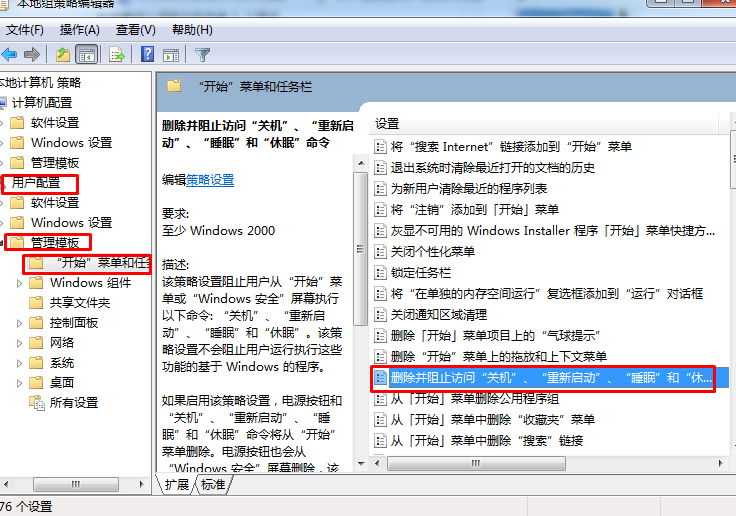The width and height of the screenshot is (736, 516).
Task: Open the 文件(F) menu
Action: pos(24,30)
